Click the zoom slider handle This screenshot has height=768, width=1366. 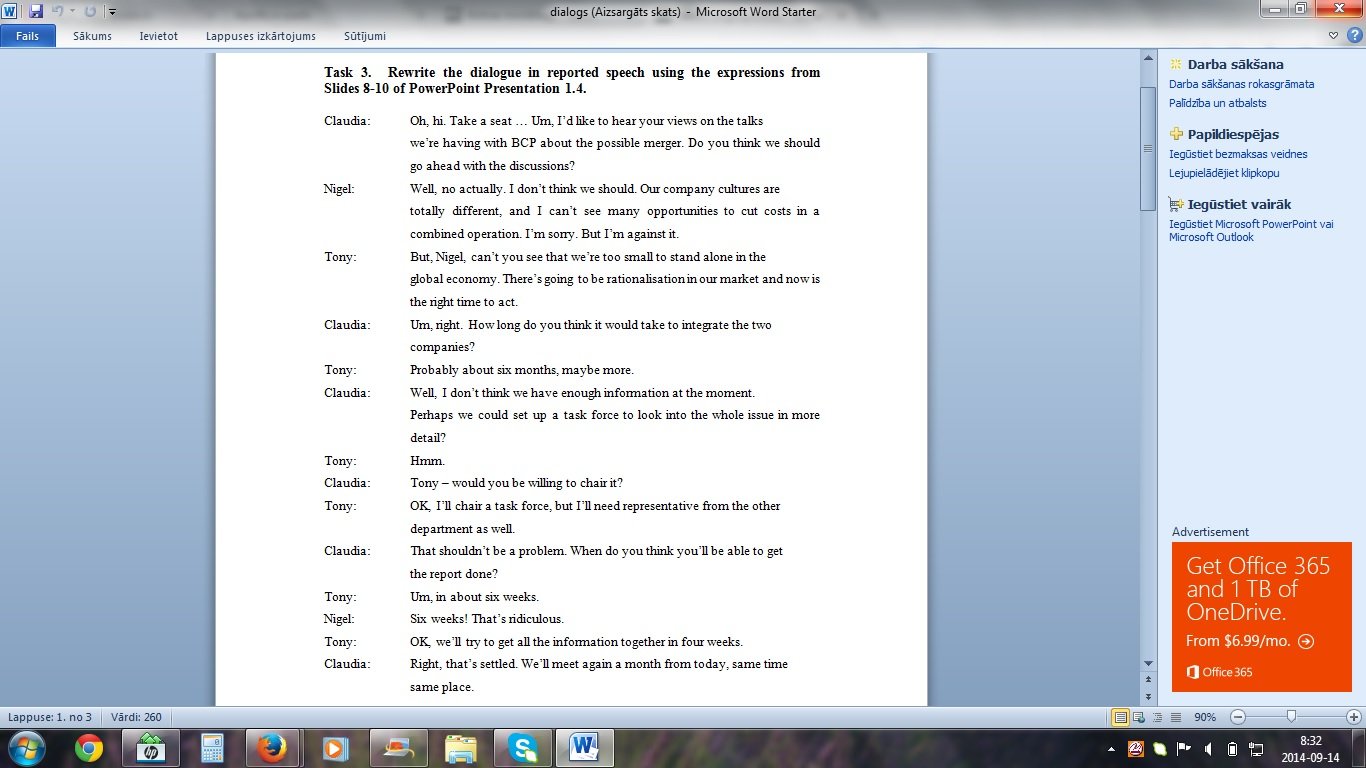click(x=1292, y=717)
